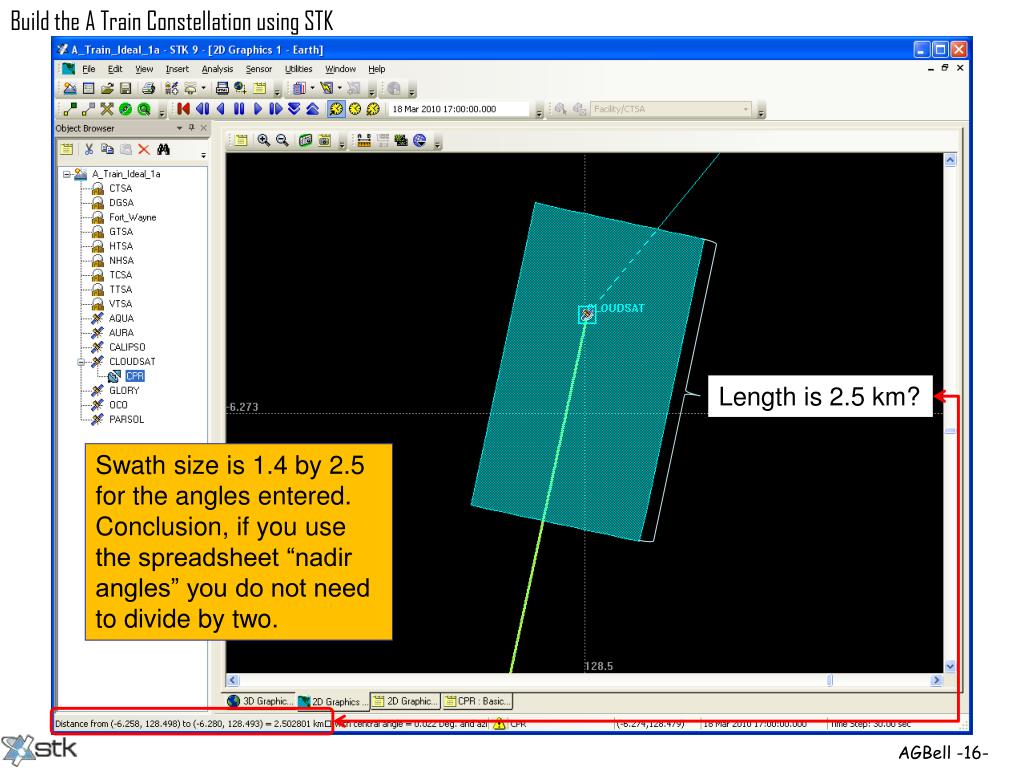
Task: Open the View menu
Action: click(144, 69)
